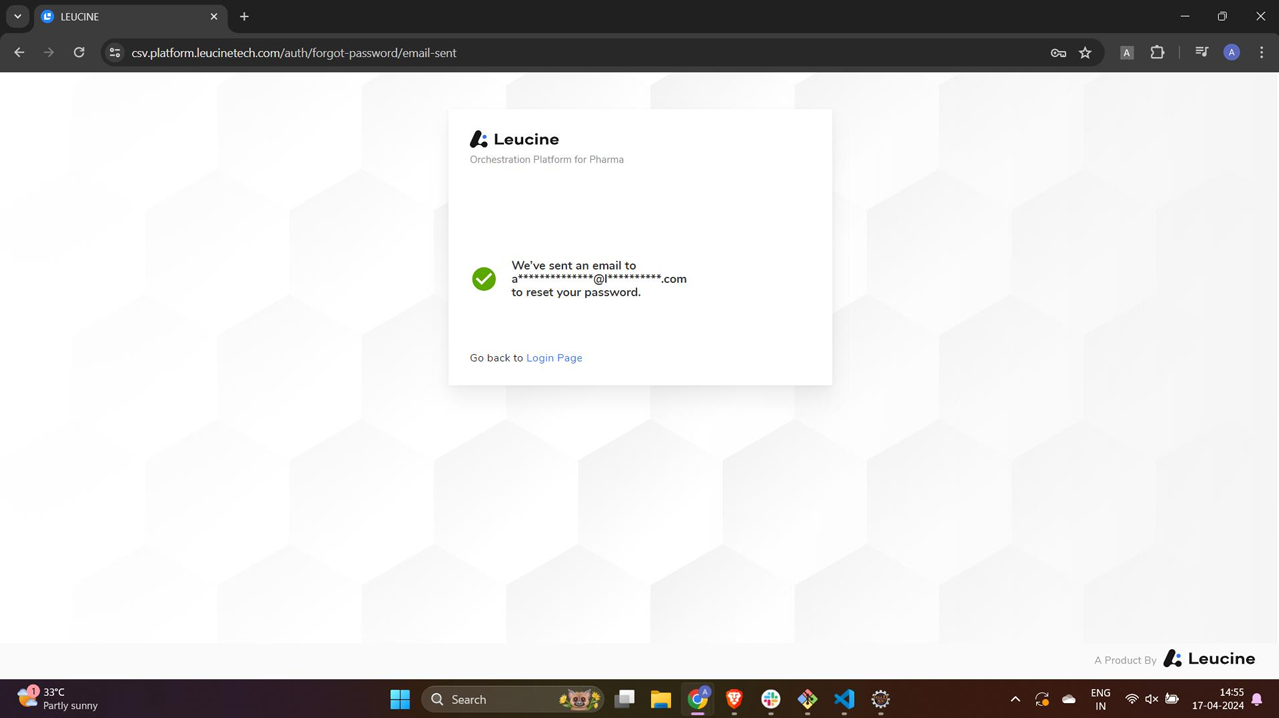Open the ENG IN language switcher
1279x718 pixels.
point(1100,699)
